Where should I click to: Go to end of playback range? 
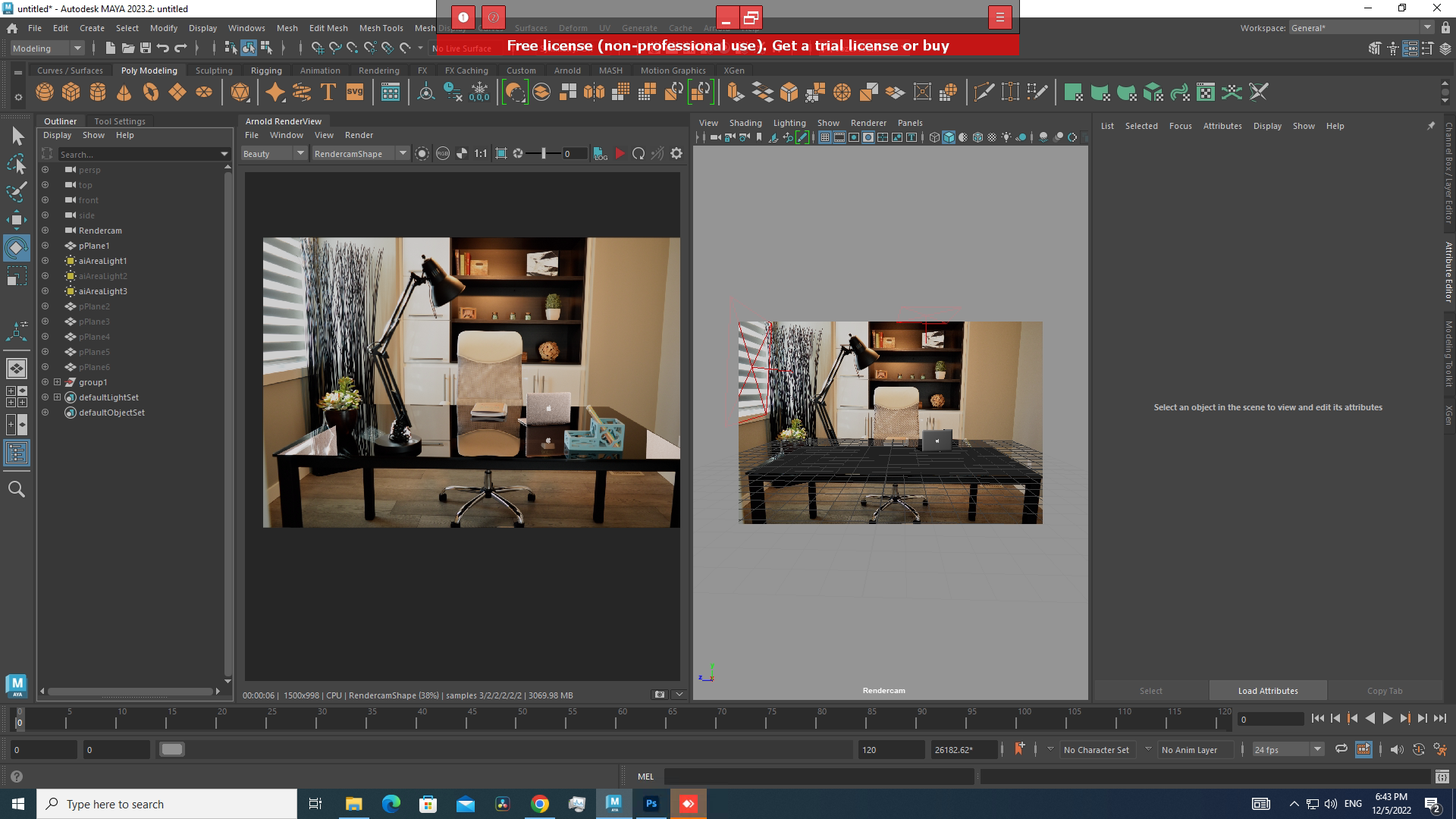[1439, 718]
